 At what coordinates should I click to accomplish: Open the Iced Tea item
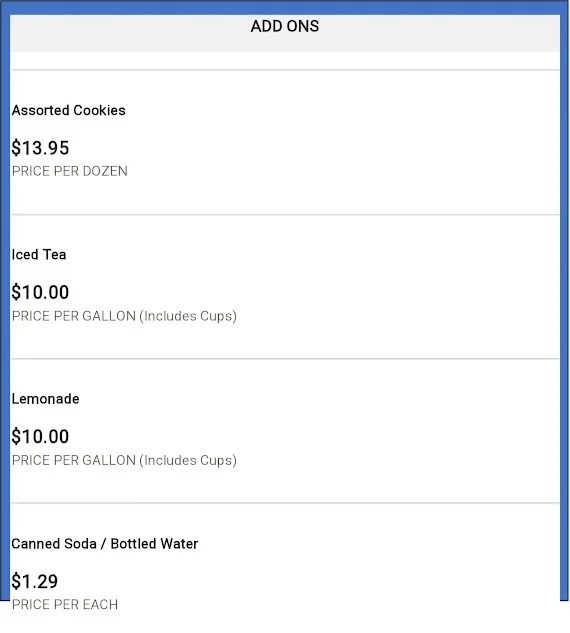(x=39, y=255)
